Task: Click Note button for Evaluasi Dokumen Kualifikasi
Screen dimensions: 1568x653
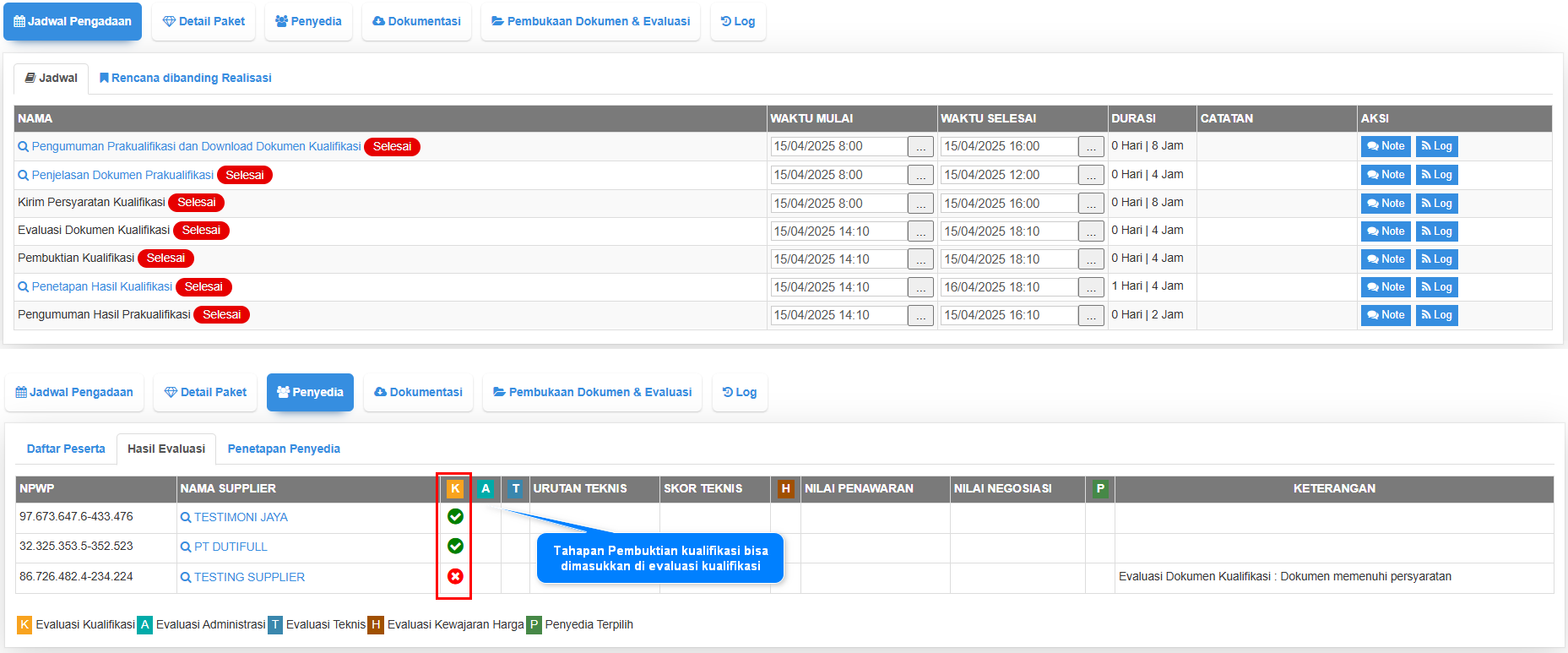Action: pos(1385,231)
